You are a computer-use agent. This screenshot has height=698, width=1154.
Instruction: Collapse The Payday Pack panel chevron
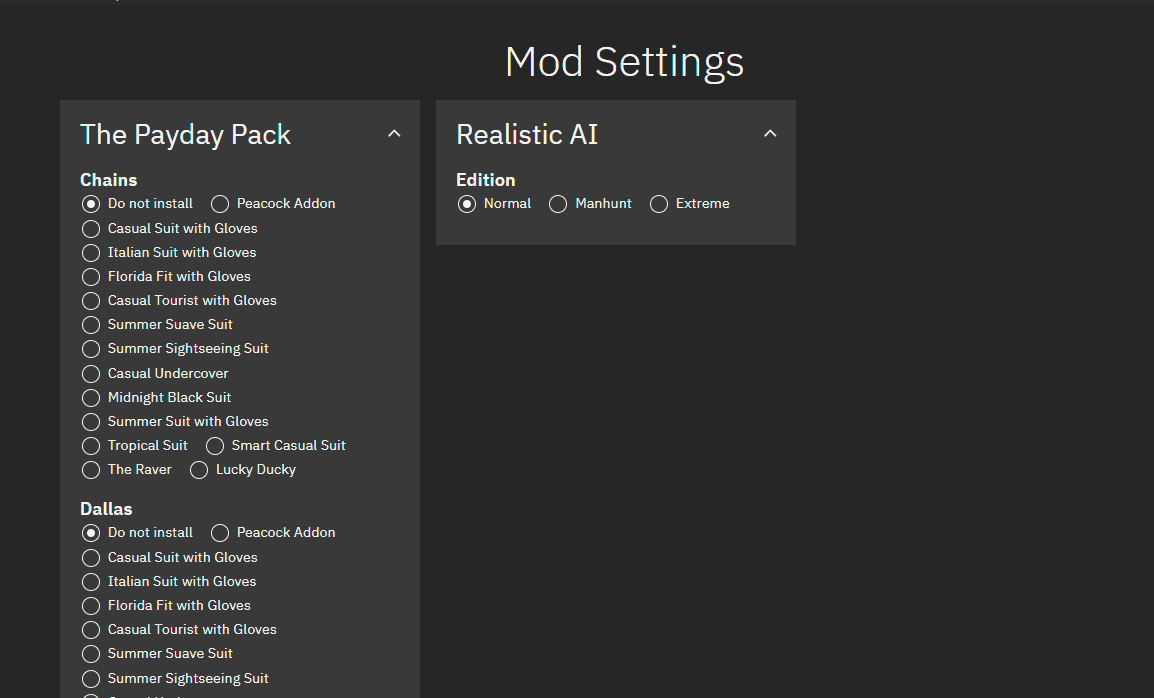(394, 134)
